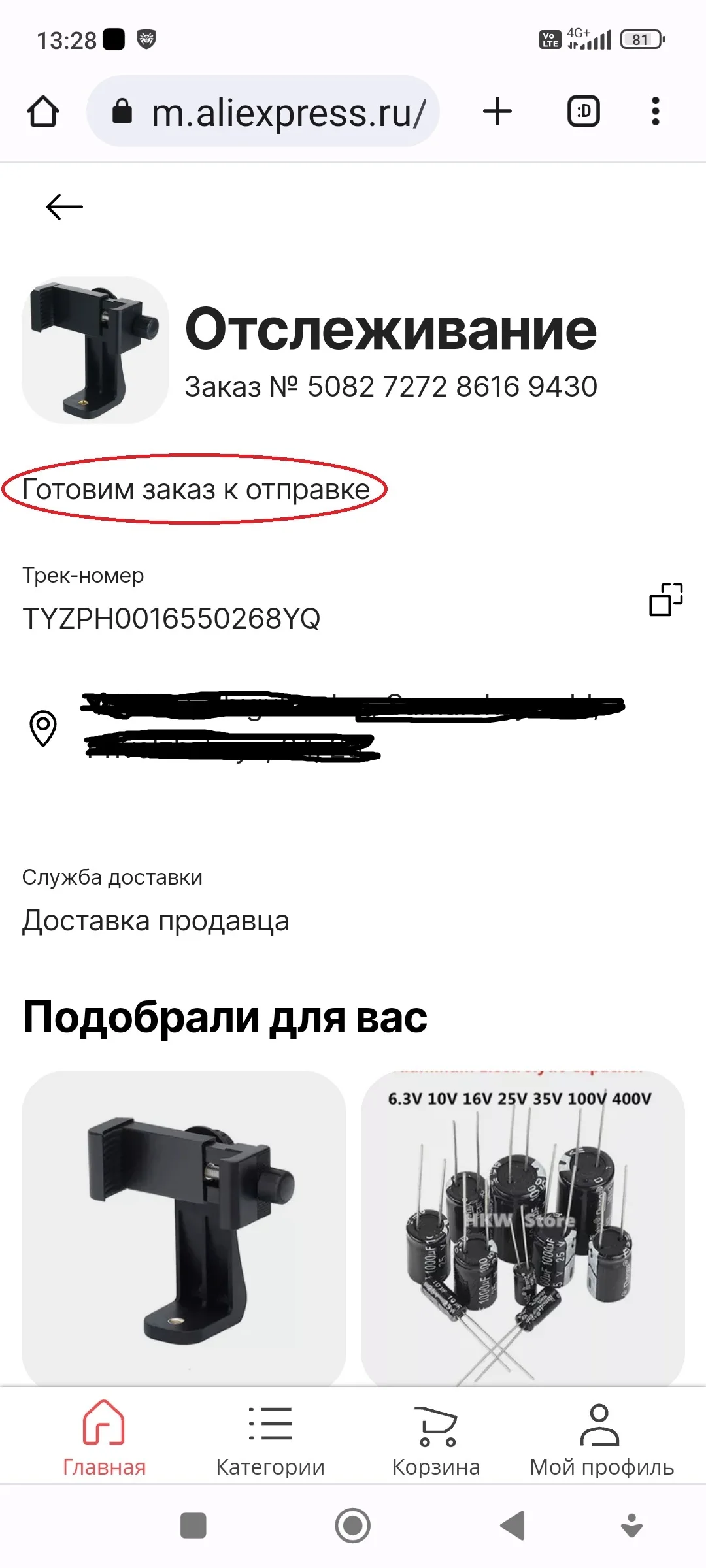Open the tab switcher icon
This screenshot has width=706, height=1568.
tap(583, 111)
